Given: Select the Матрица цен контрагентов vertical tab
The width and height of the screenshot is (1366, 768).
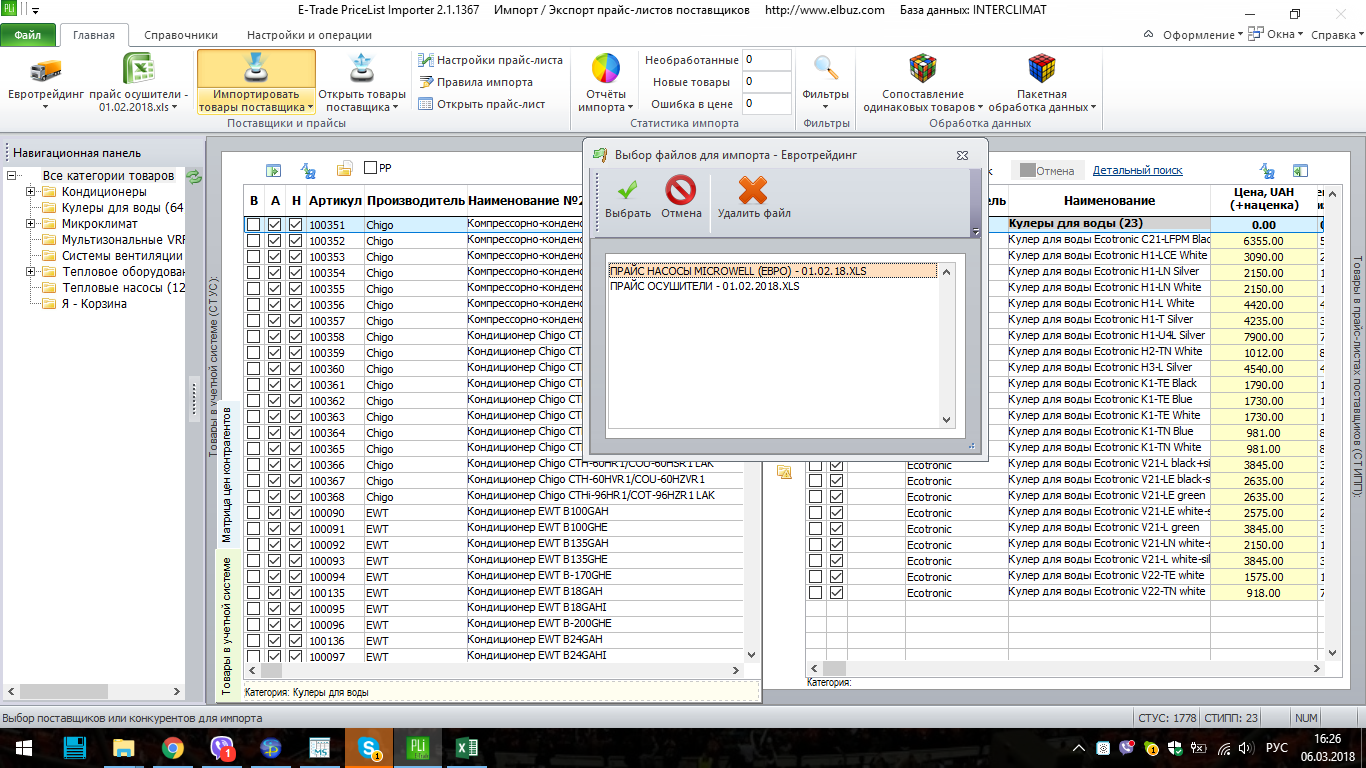Looking at the screenshot, I should coord(226,473).
